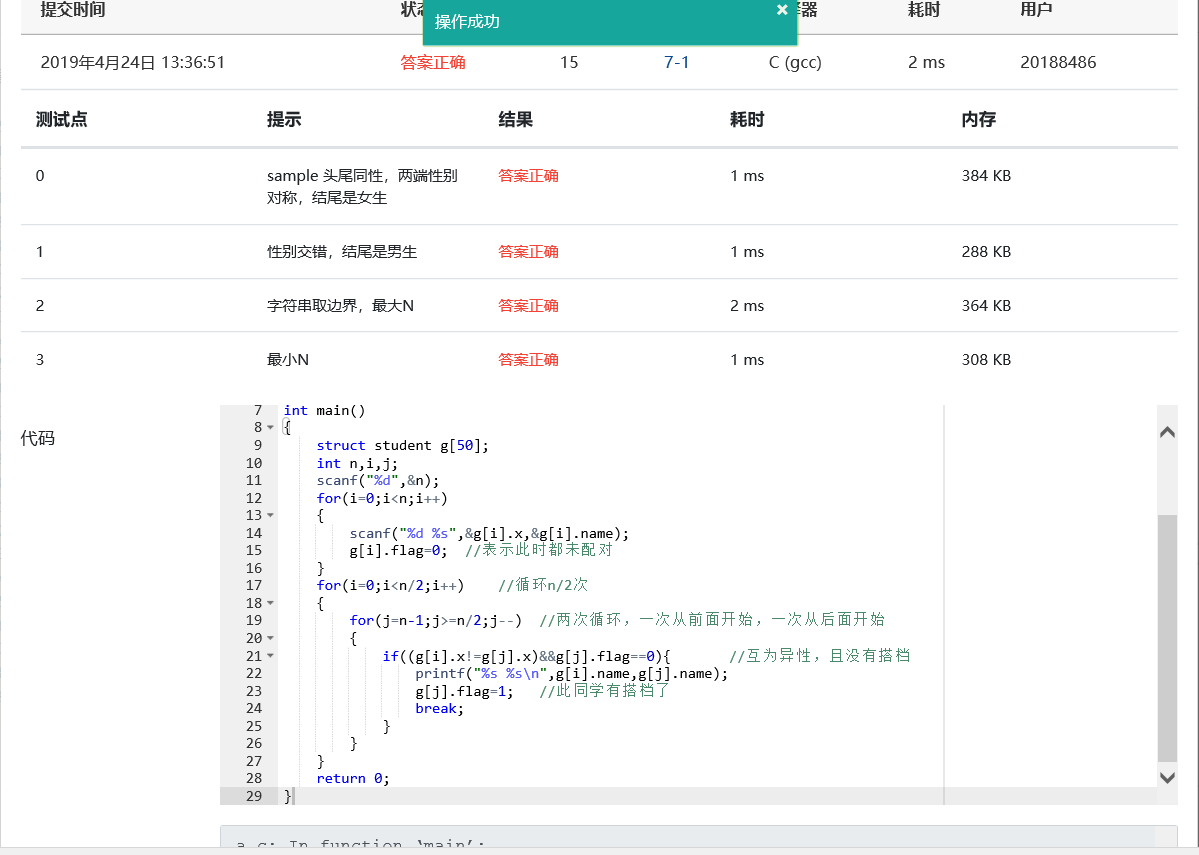Click 答案正确 result for test point 3
The width and height of the screenshot is (1199, 855).
point(528,359)
